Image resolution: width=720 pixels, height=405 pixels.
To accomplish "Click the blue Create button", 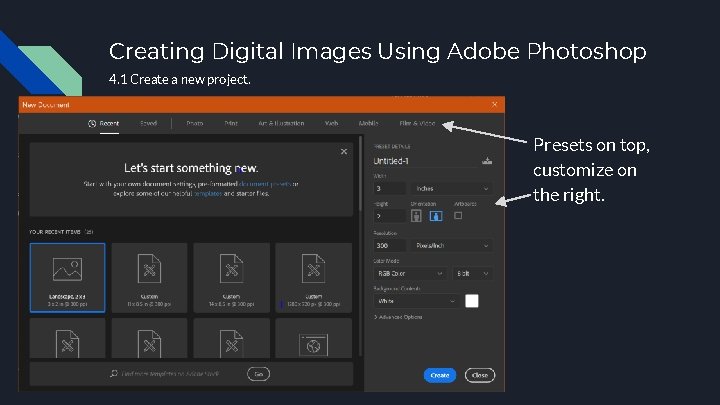I will (440, 375).
